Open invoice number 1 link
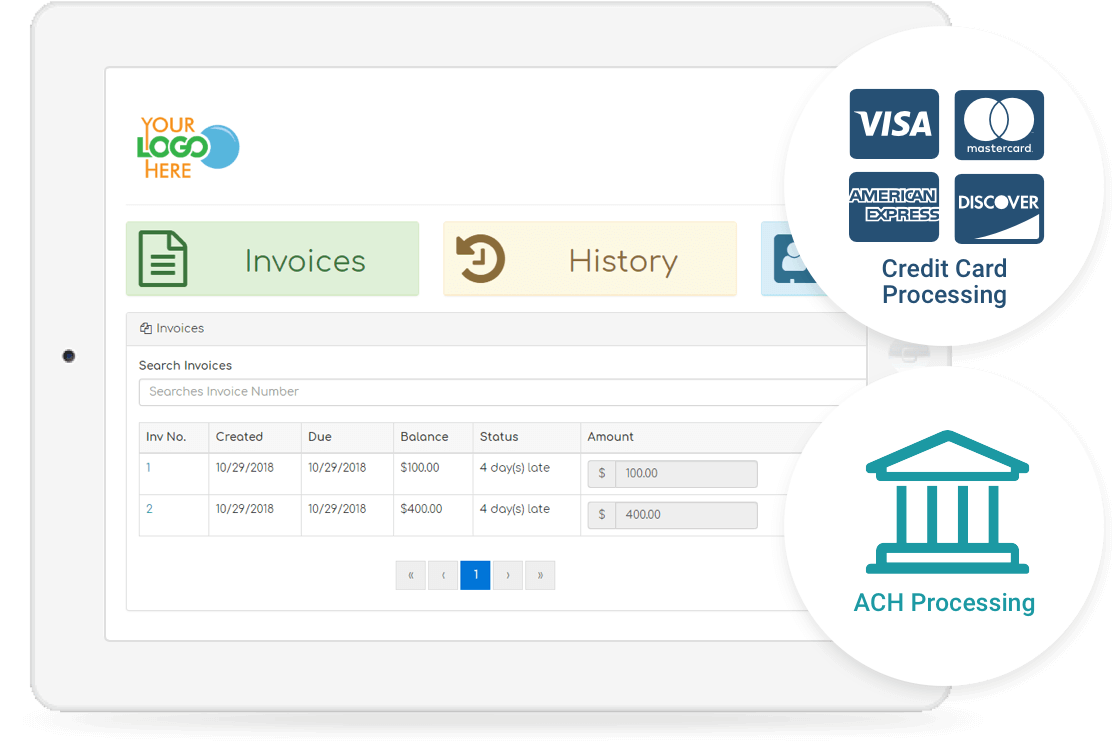This screenshot has width=1118, height=744. [x=148, y=468]
